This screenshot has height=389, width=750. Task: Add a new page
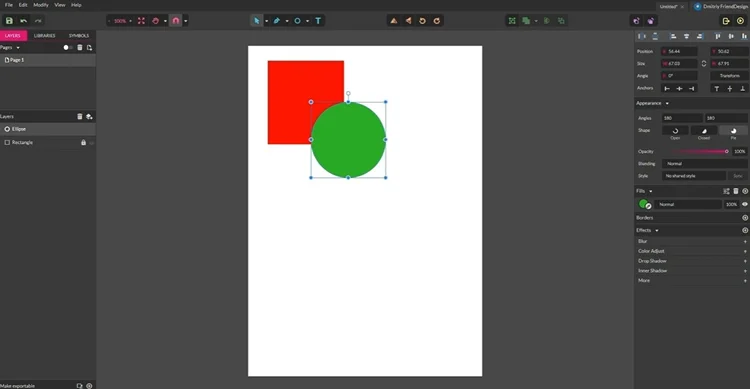[x=89, y=47]
